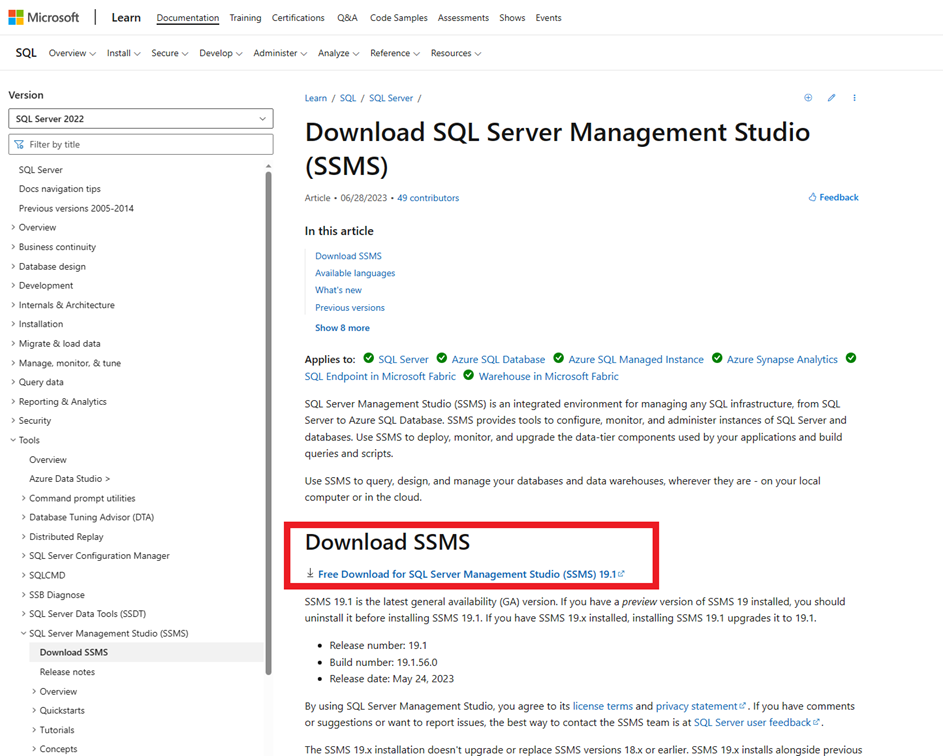Screen dimensions: 943x756
Task: Open the 49 contributors link
Action: coord(428,198)
